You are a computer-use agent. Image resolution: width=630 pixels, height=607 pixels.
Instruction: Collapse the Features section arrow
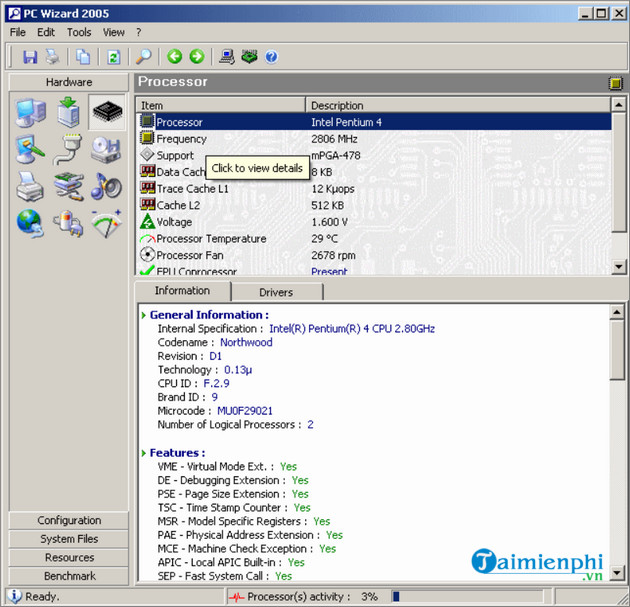(x=144, y=453)
